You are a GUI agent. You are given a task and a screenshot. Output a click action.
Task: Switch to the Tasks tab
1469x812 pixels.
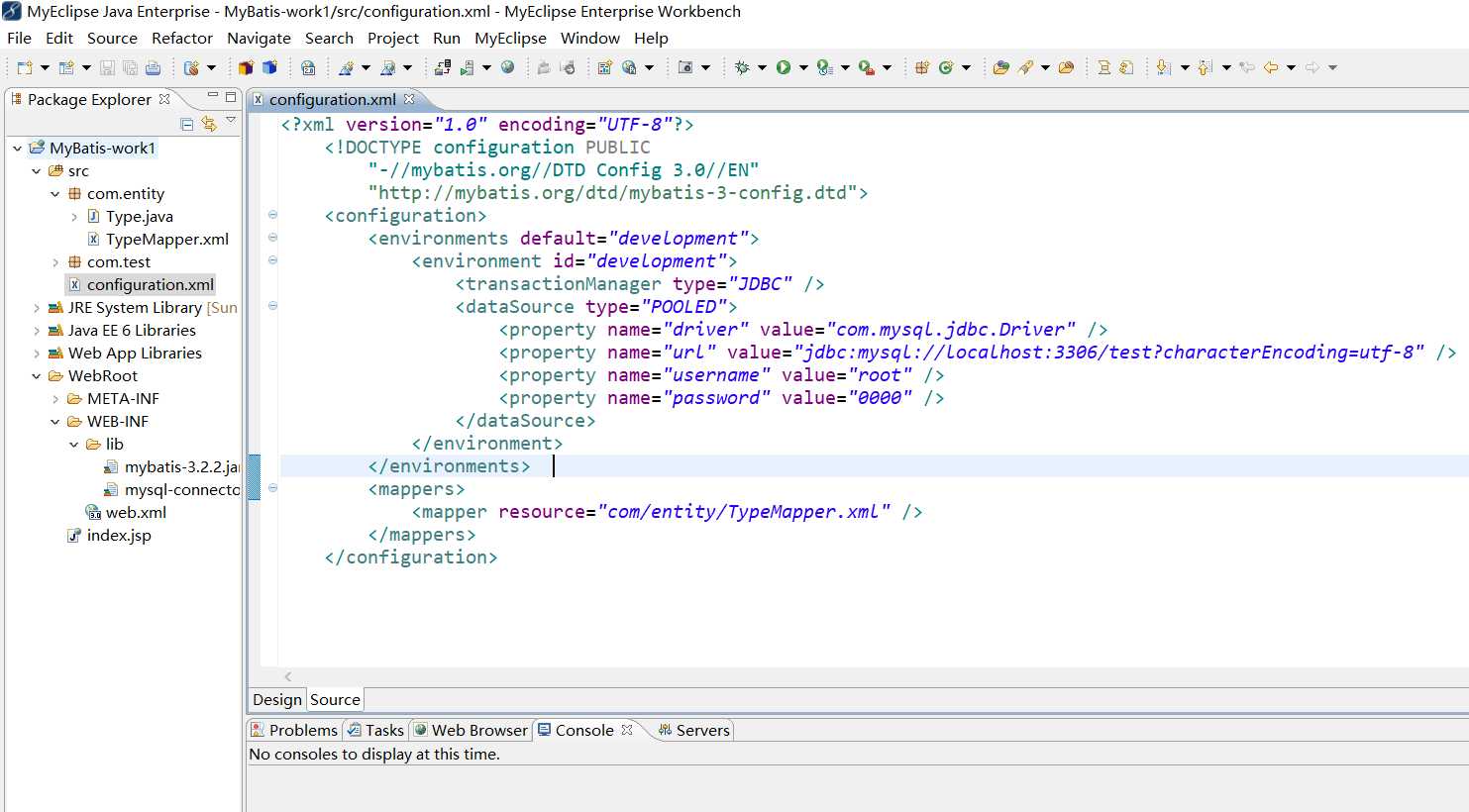pos(375,730)
